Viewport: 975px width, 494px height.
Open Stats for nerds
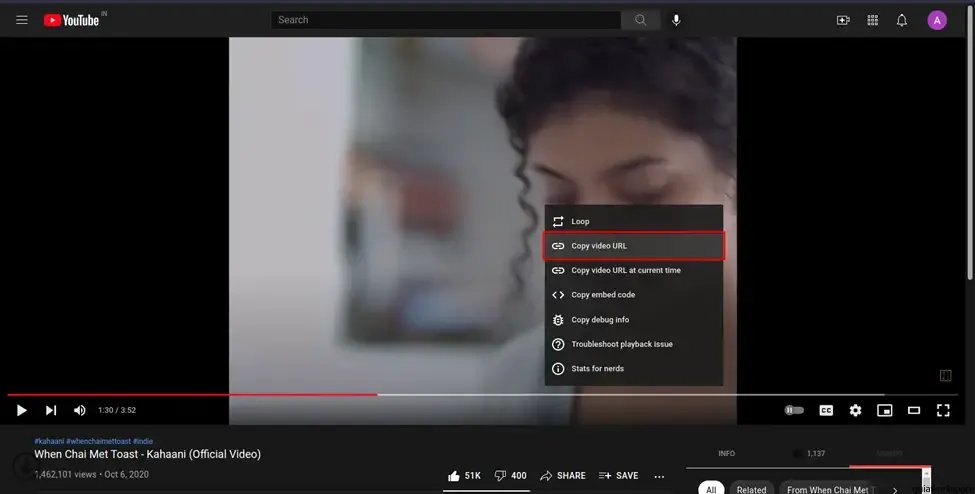pos(634,368)
